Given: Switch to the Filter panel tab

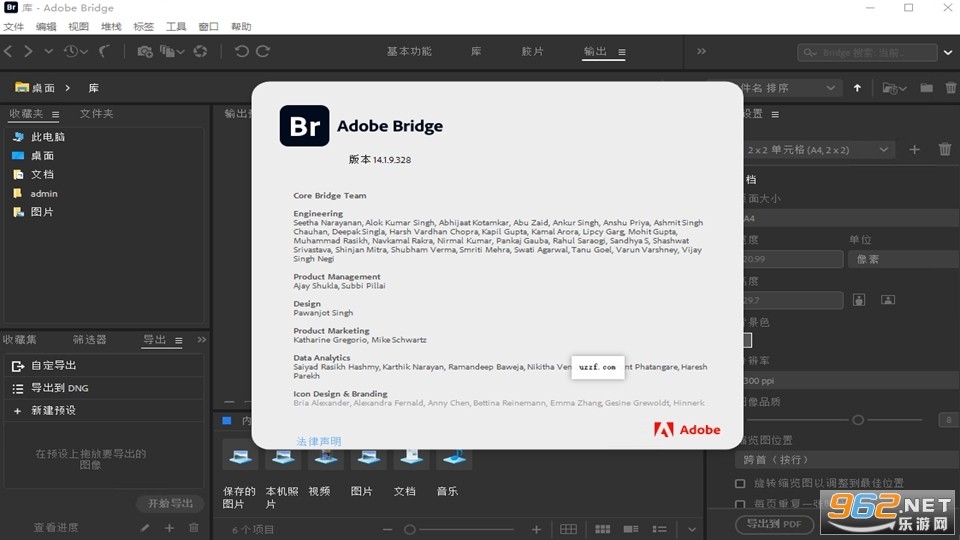Looking at the screenshot, I should [x=89, y=340].
